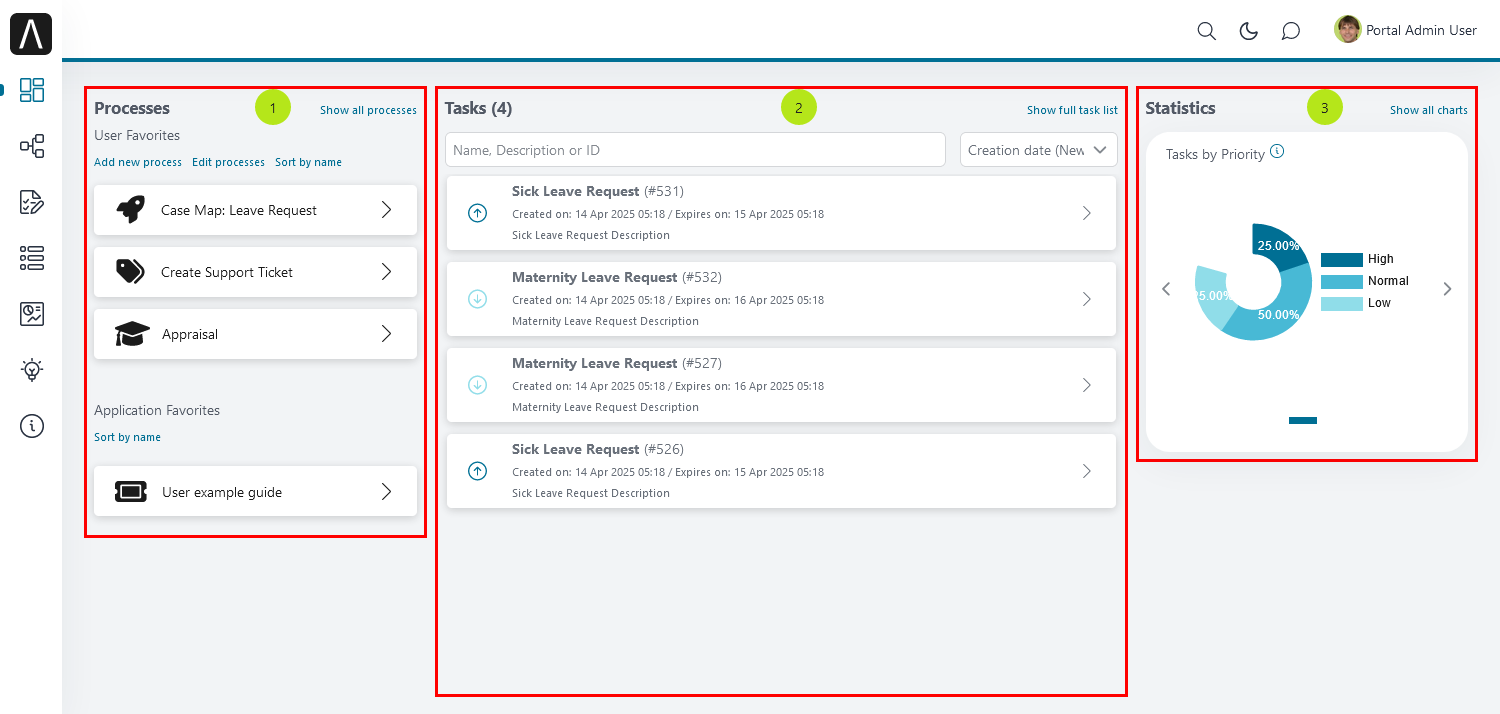The height and width of the screenshot is (714, 1500).
Task: Open chevron of Sick Leave Request #531
Action: click(x=1087, y=213)
